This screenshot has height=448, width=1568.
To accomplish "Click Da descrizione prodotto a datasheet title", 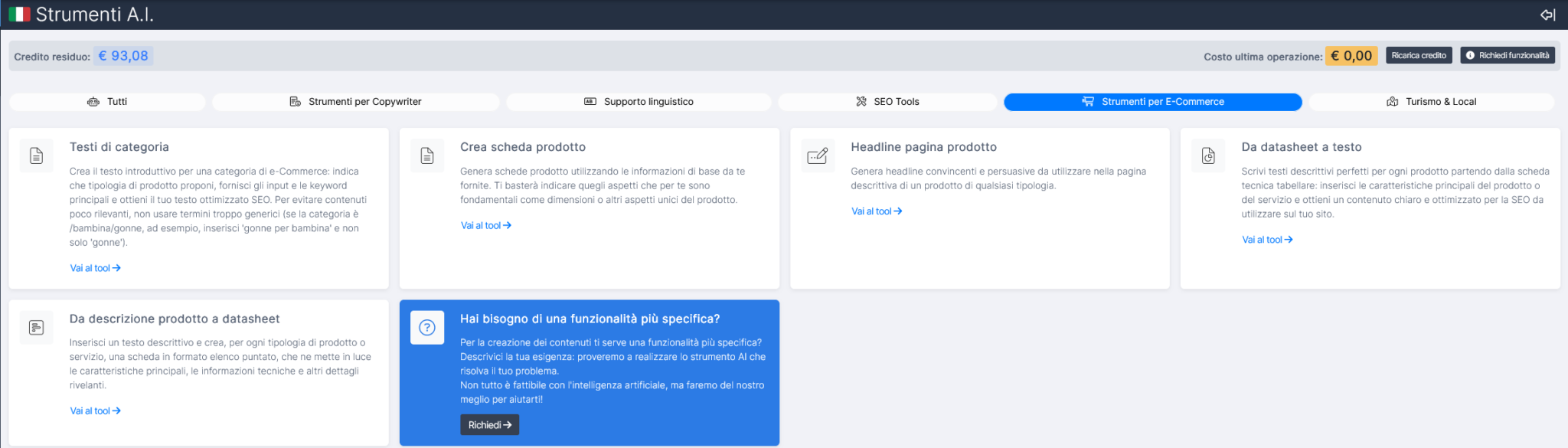I will click(x=175, y=319).
